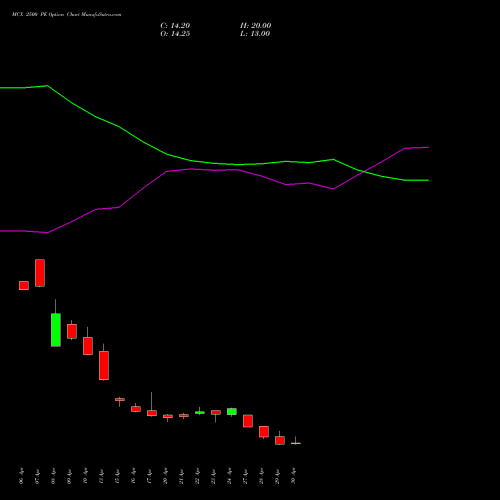Select the 13 Apr date label

101,476
